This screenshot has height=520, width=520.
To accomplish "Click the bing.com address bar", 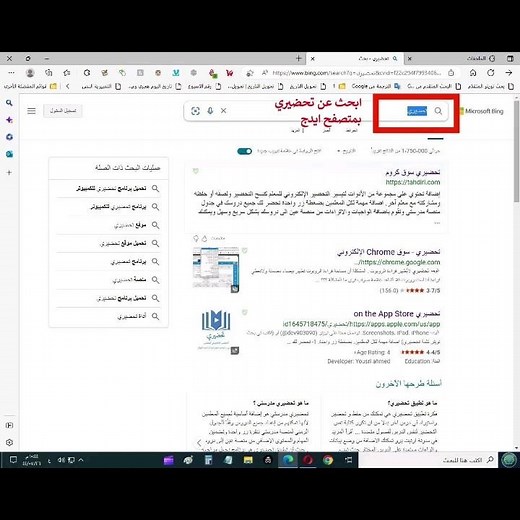I will [357, 73].
